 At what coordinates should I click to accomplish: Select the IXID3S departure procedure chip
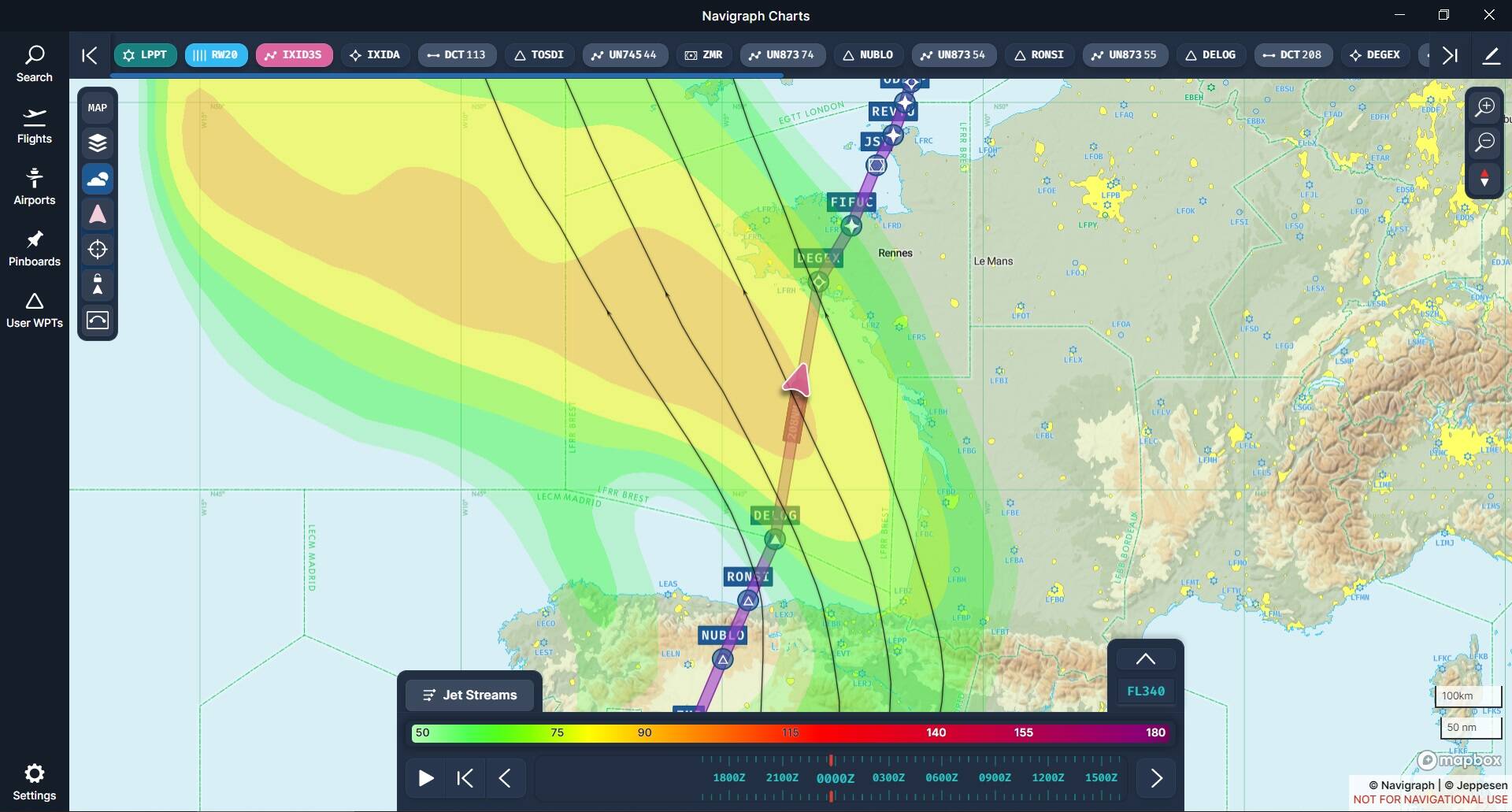click(295, 55)
